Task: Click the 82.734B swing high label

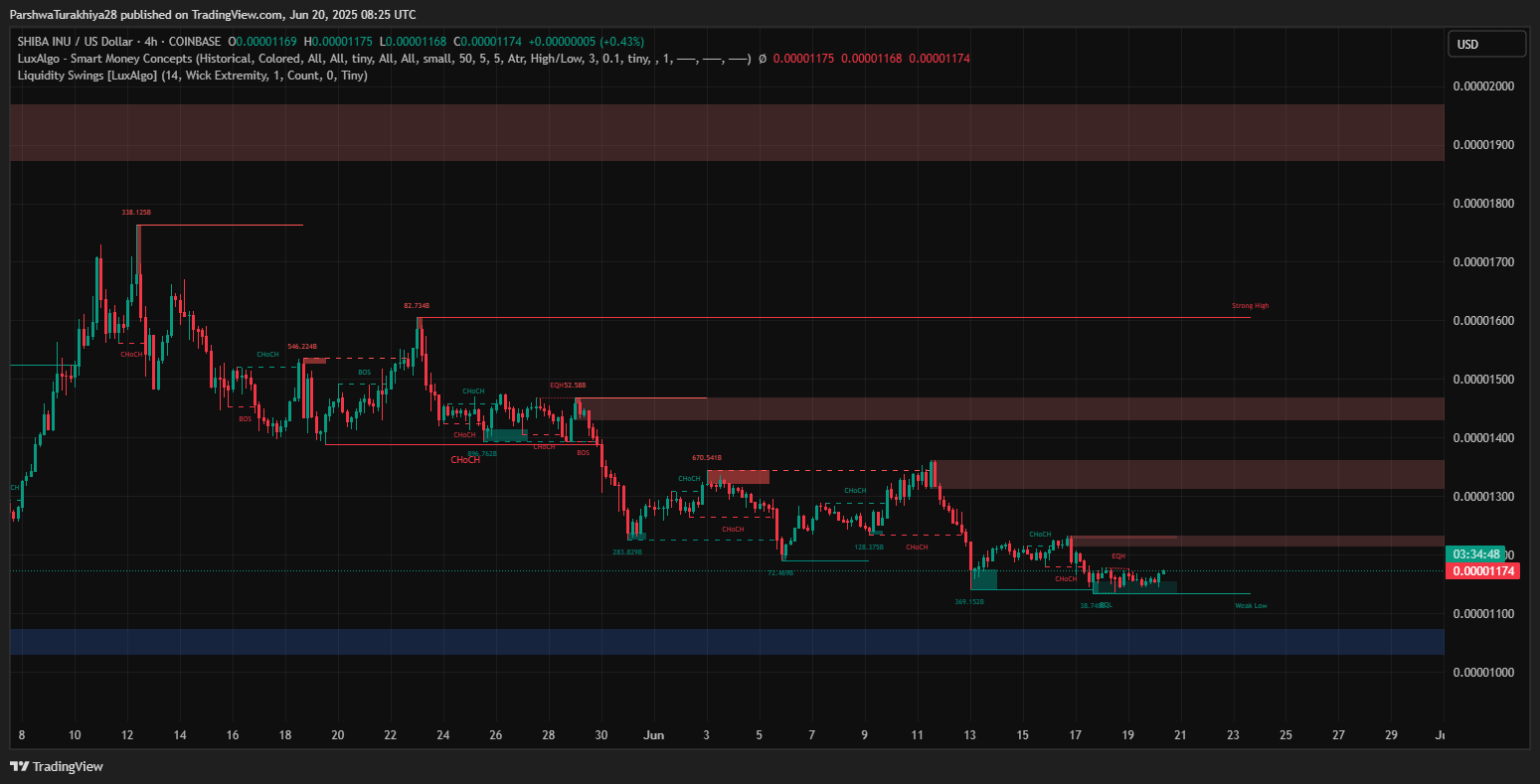Action: tap(416, 306)
